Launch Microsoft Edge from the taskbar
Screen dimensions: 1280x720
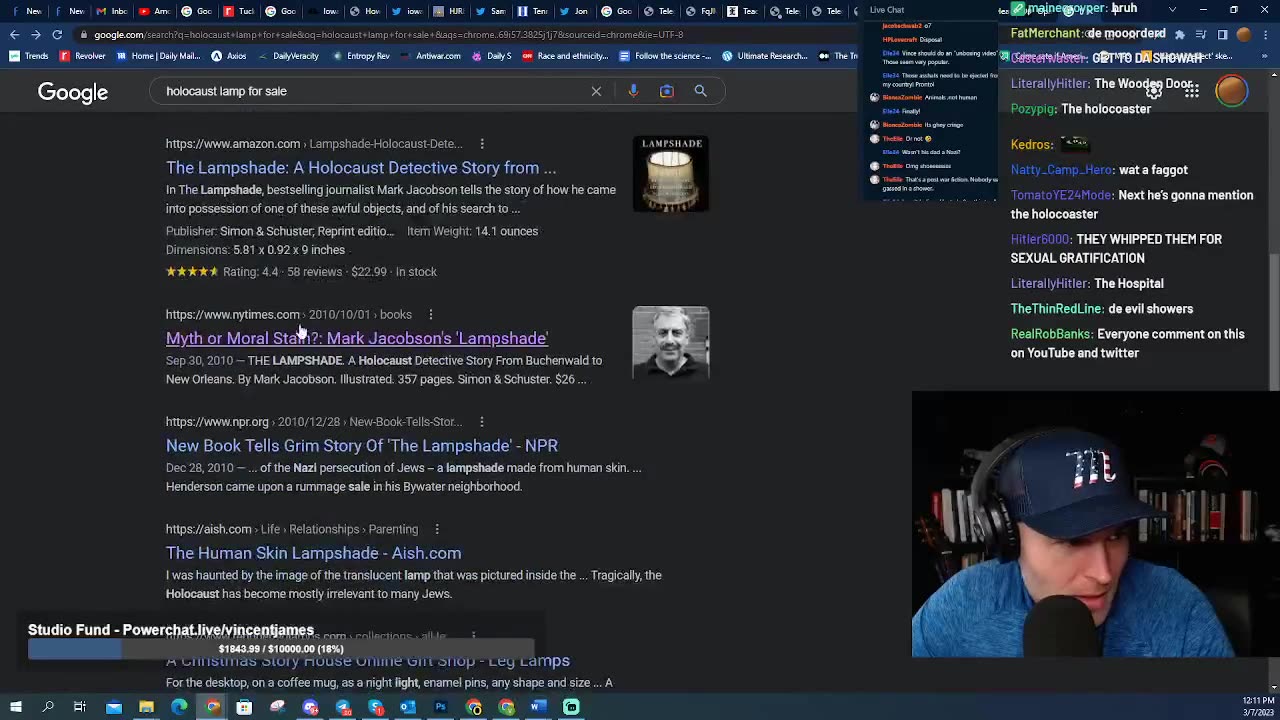point(179,707)
